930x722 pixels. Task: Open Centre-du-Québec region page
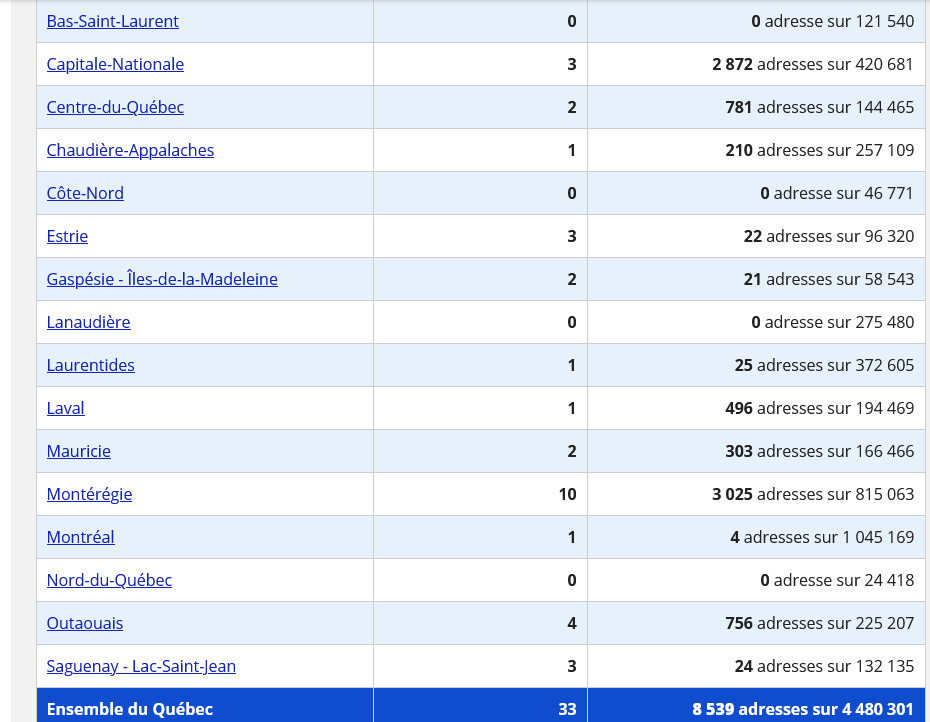tap(115, 107)
